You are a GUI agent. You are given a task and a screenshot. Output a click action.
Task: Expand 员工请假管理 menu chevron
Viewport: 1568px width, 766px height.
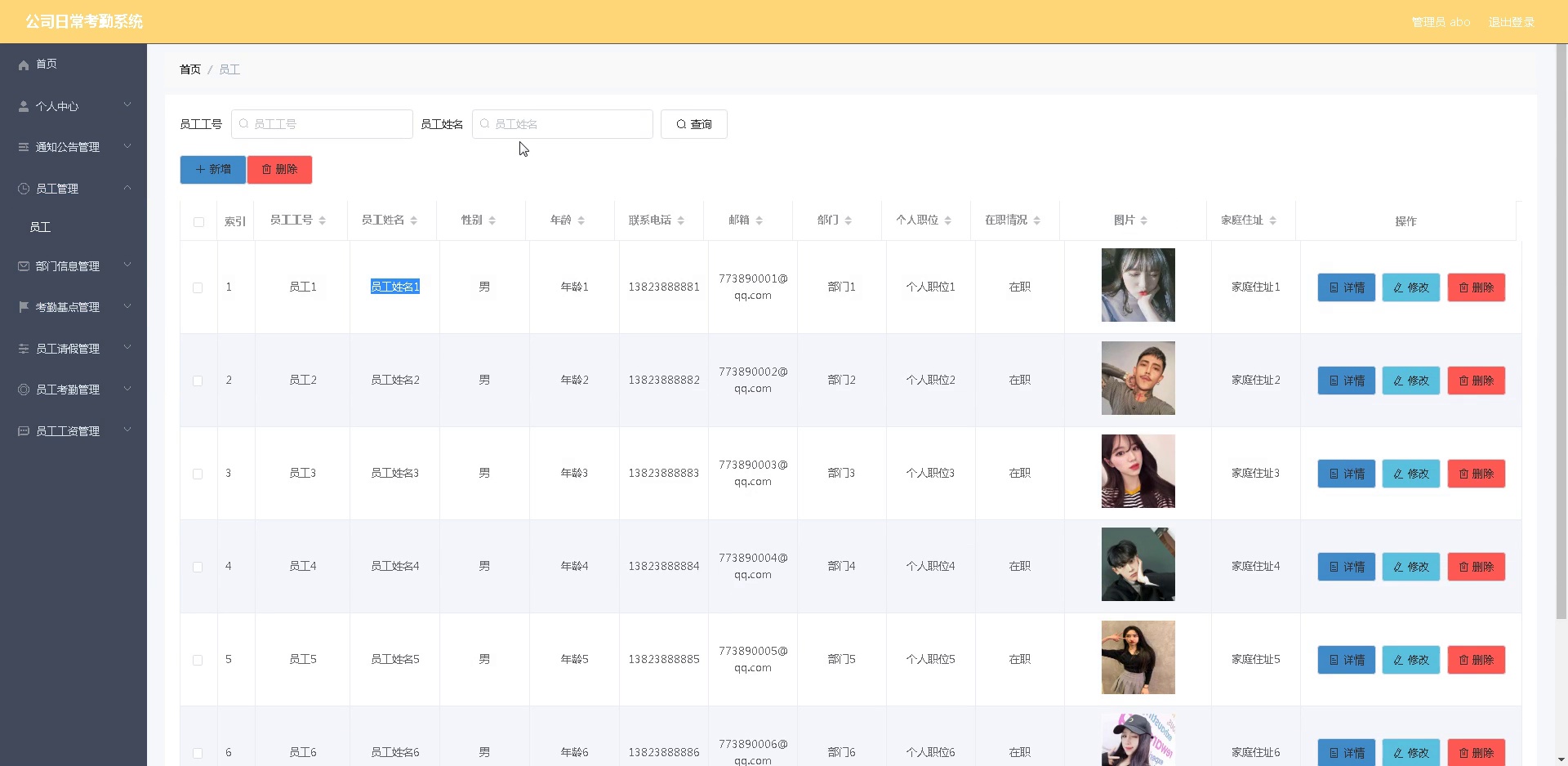pos(127,348)
